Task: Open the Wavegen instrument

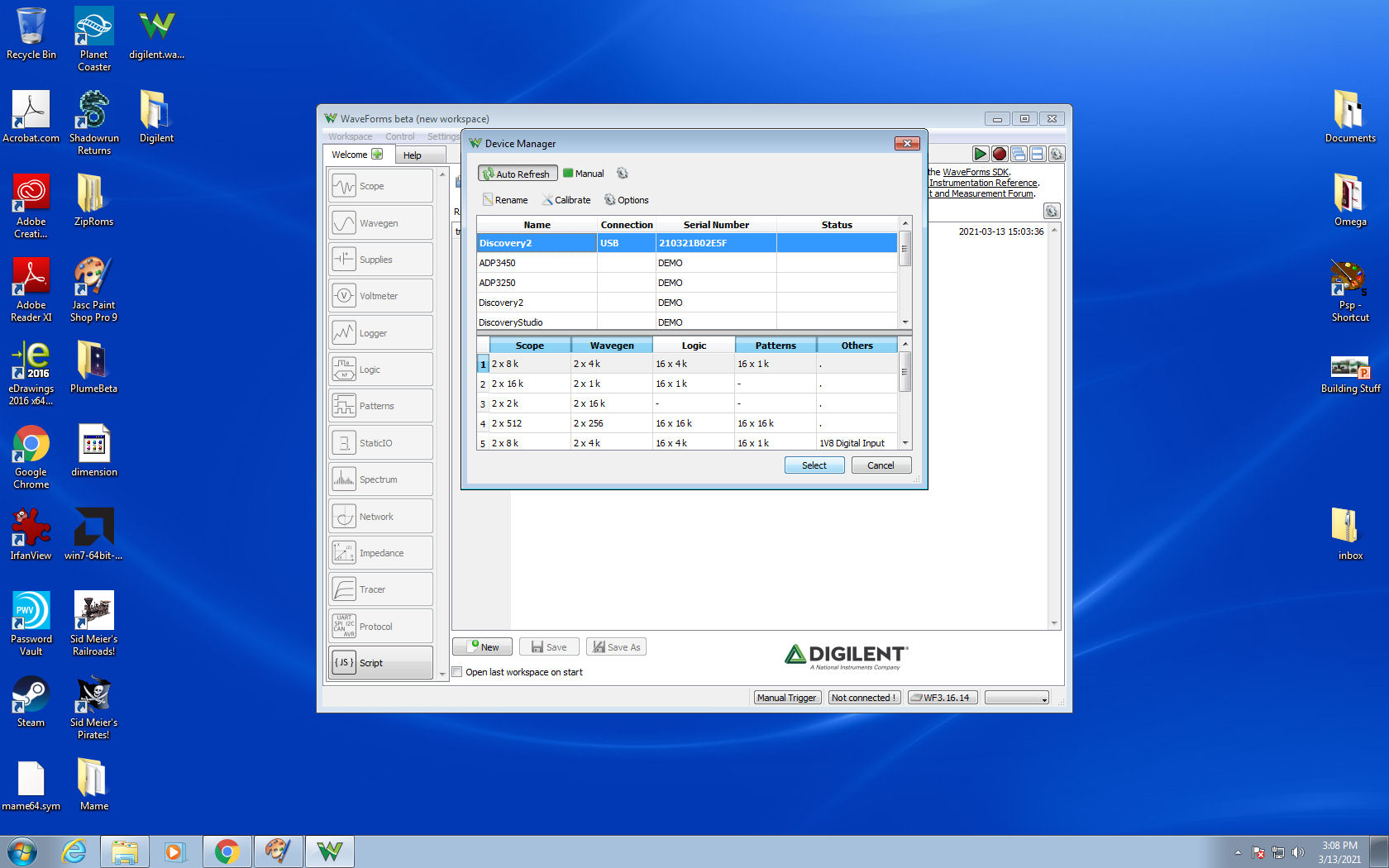Action: click(x=380, y=223)
